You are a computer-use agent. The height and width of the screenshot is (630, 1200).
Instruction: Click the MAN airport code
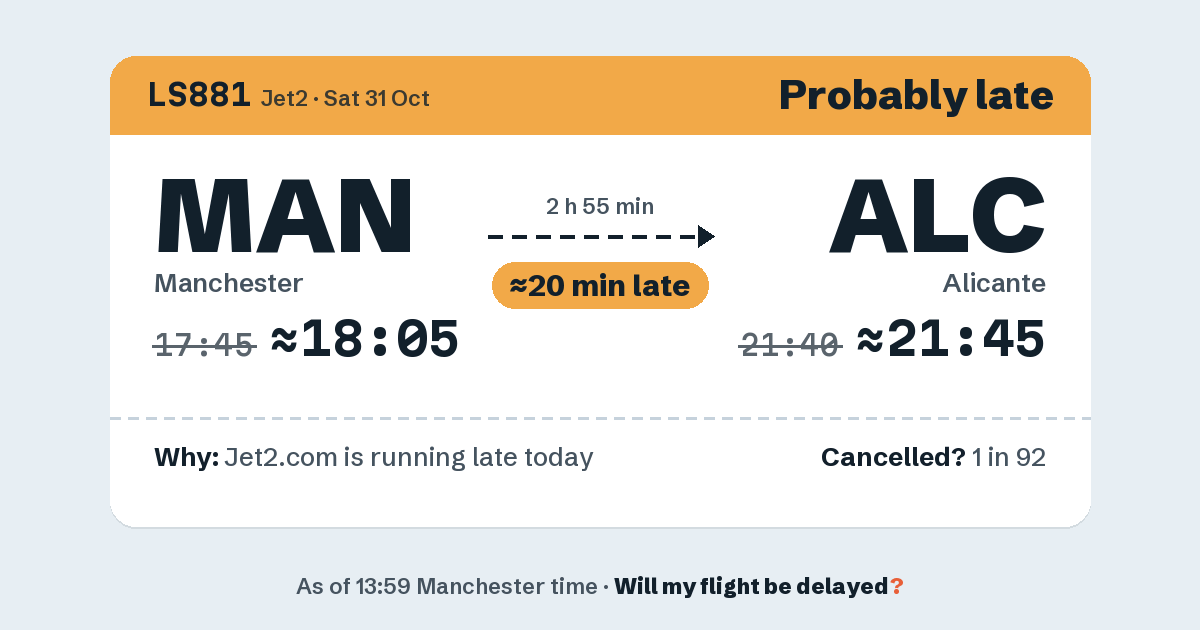click(284, 216)
